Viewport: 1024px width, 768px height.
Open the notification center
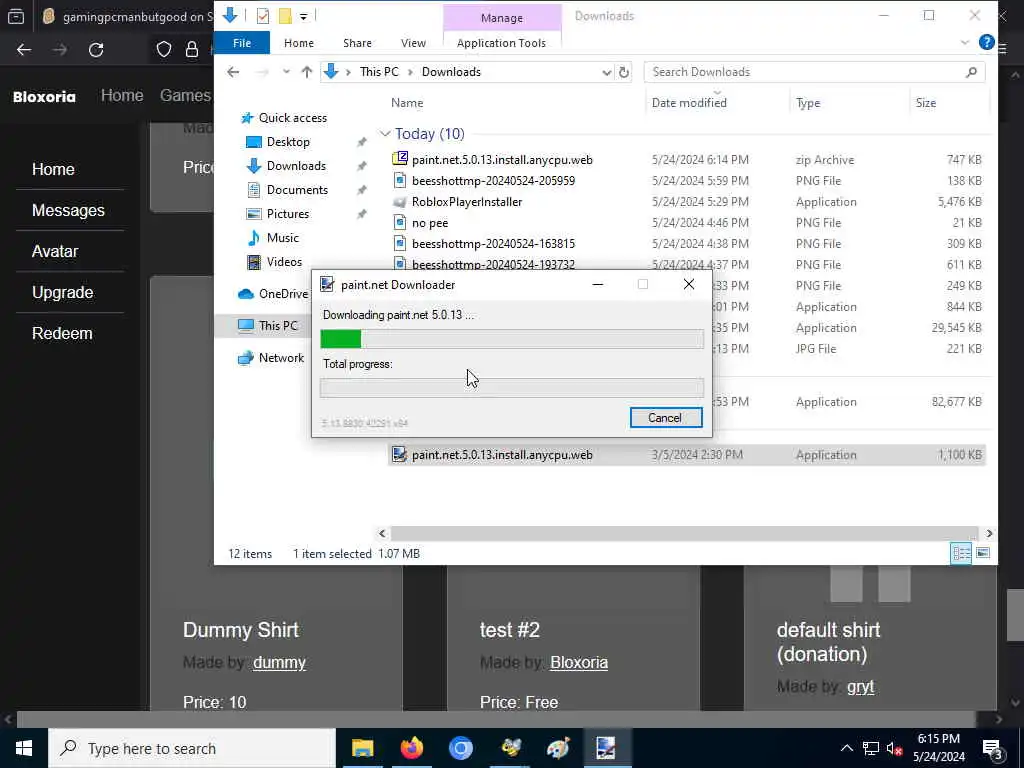992,748
